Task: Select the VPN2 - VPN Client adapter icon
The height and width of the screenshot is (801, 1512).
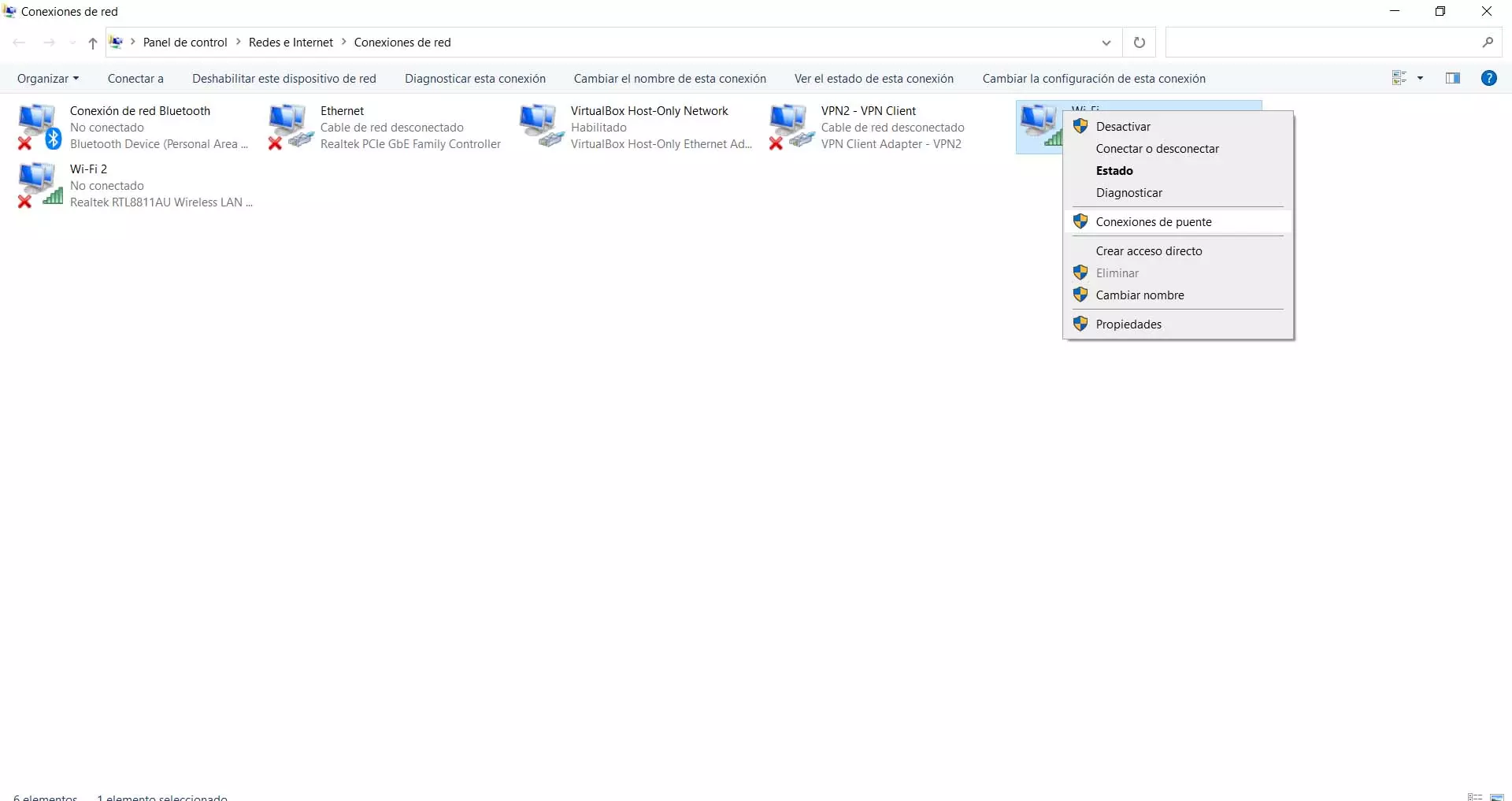Action: point(791,127)
